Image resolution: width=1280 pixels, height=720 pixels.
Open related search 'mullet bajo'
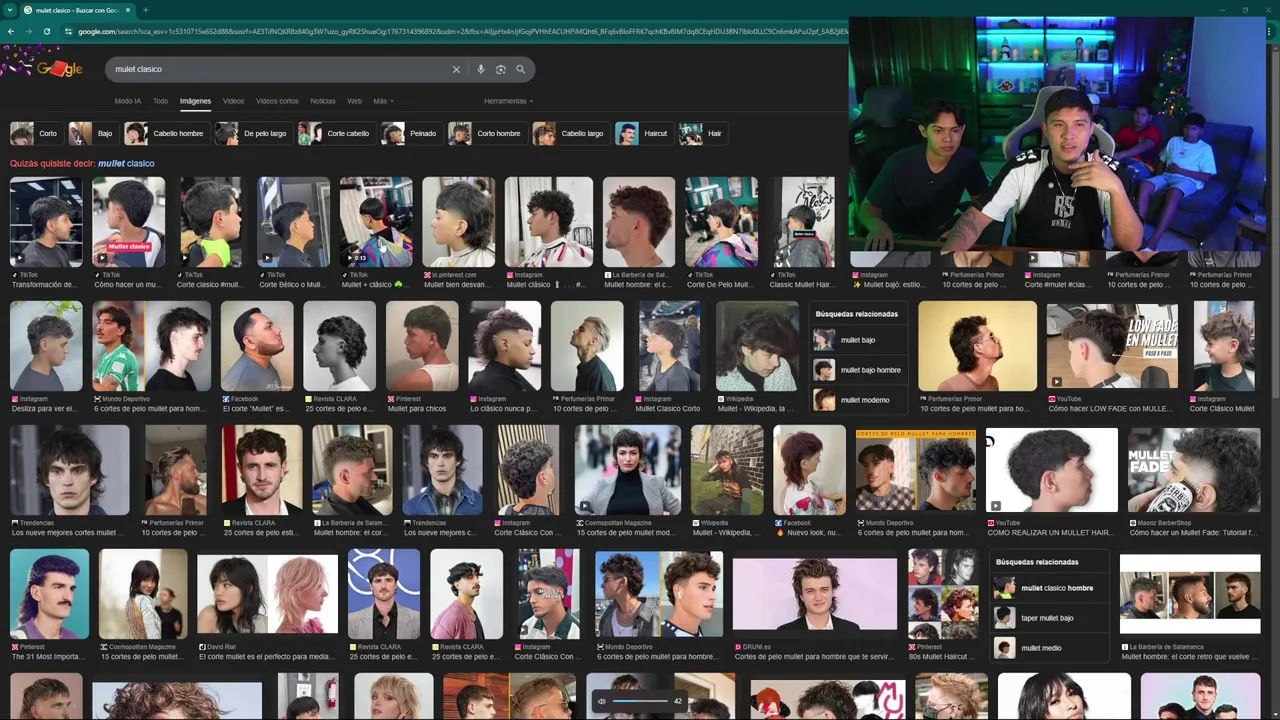coord(858,340)
